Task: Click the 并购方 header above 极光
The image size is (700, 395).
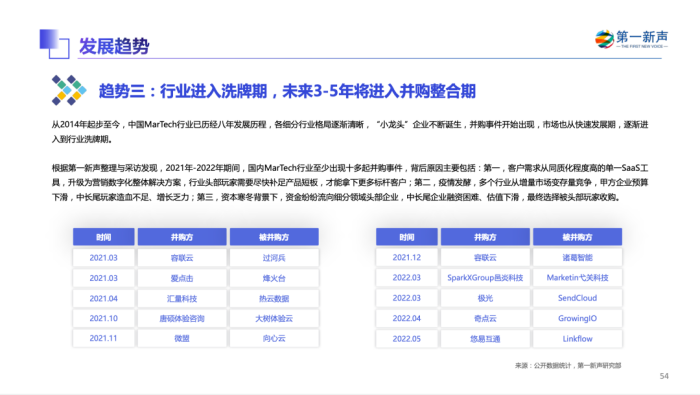Action: point(485,237)
